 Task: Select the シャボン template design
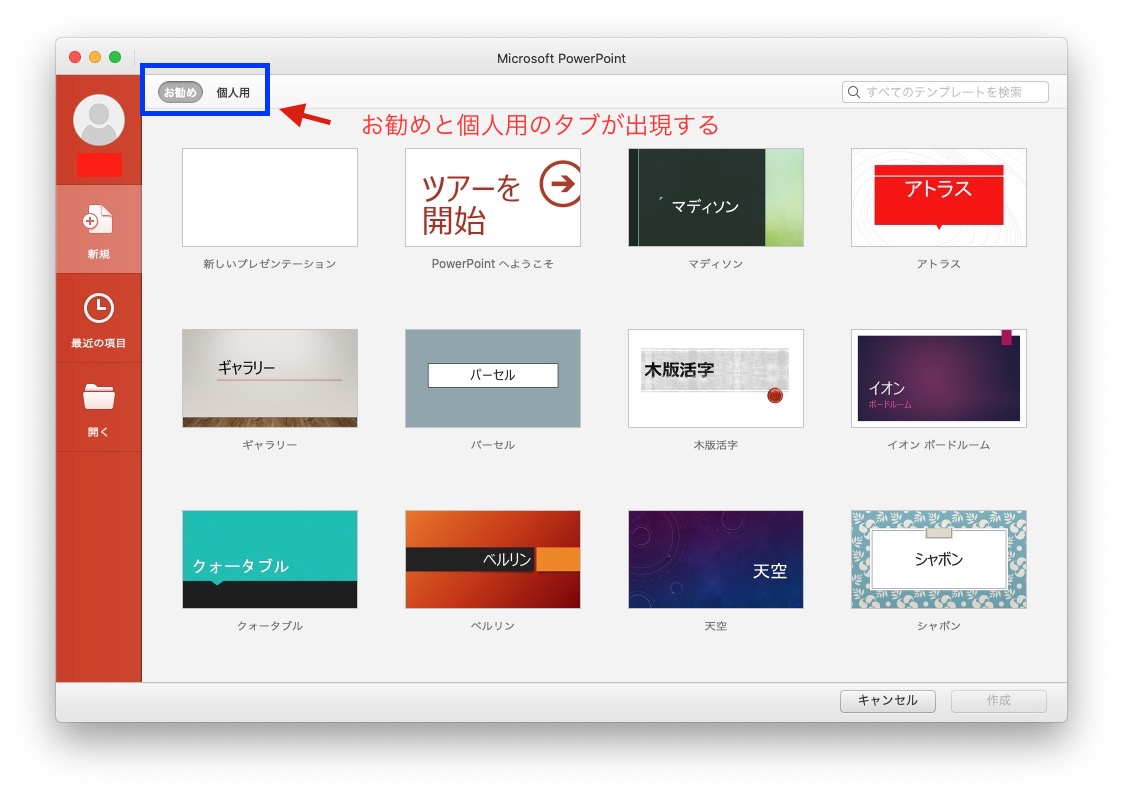[938, 559]
